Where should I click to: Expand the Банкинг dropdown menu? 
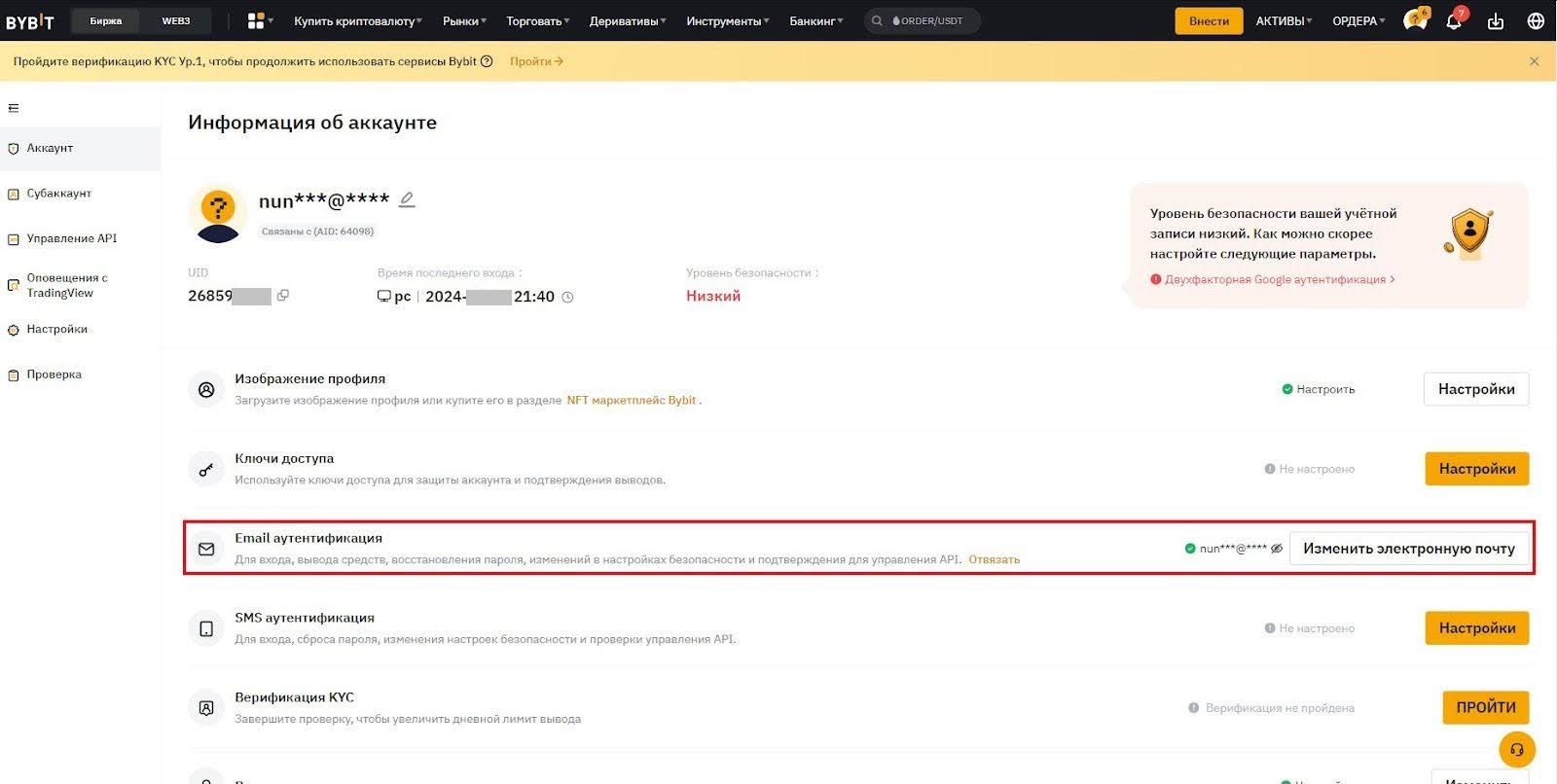click(816, 20)
